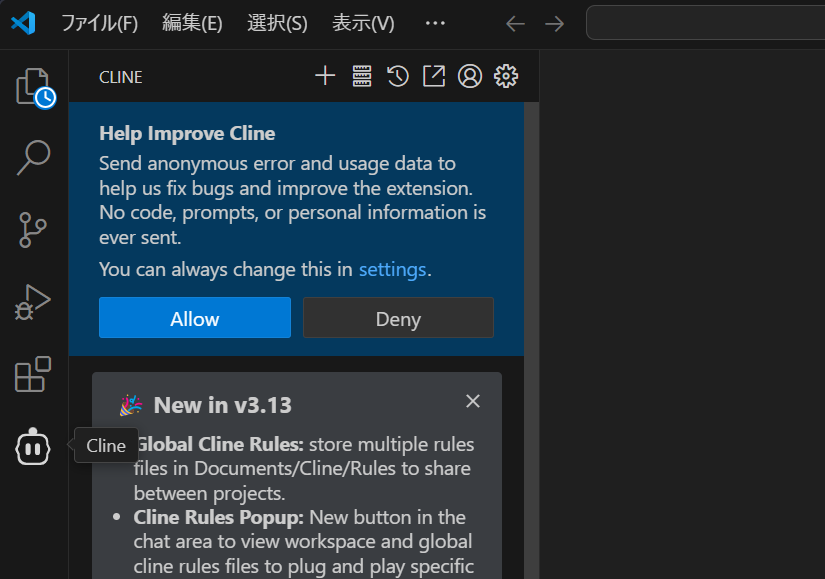Viewport: 825px width, 579px height.
Task: Open Cline in editor popout icon
Action: pos(434,76)
